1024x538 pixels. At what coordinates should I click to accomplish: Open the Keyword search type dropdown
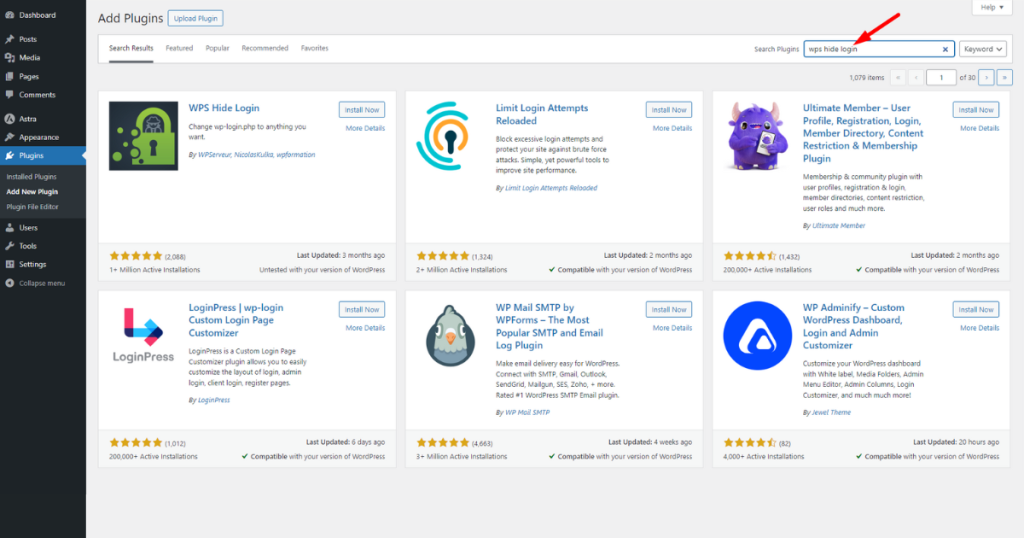983,49
